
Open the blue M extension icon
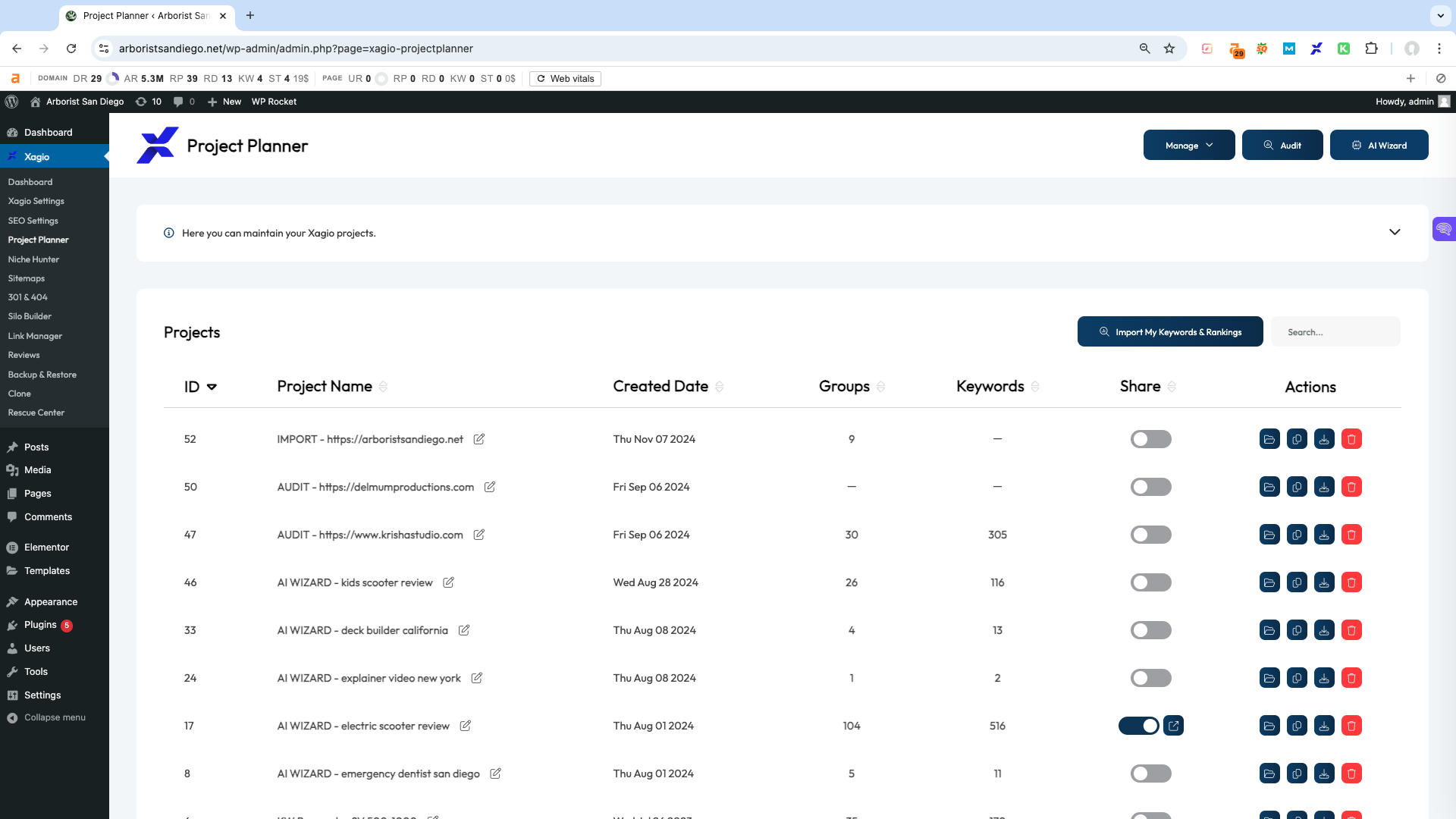(x=1289, y=49)
